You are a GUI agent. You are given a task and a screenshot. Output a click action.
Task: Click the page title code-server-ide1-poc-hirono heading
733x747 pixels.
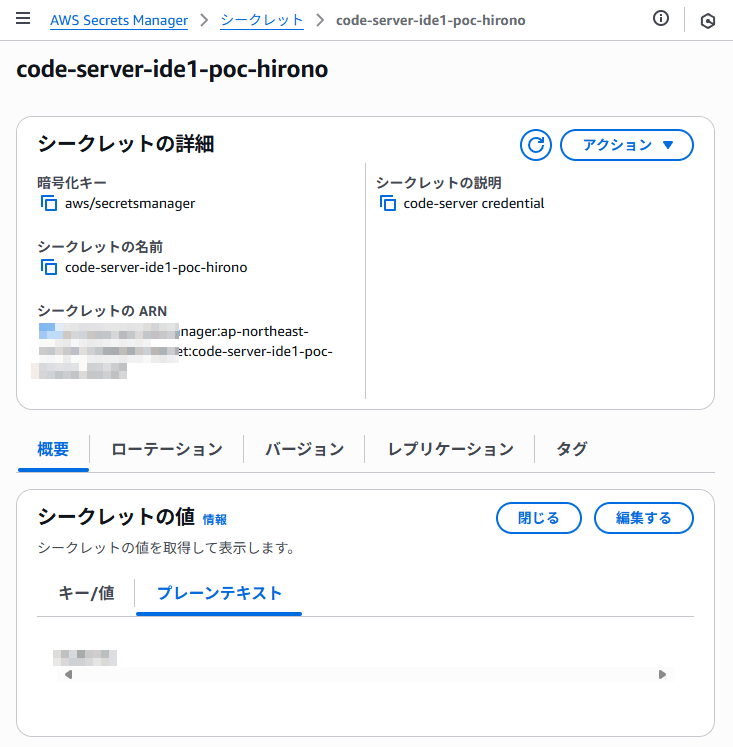172,69
